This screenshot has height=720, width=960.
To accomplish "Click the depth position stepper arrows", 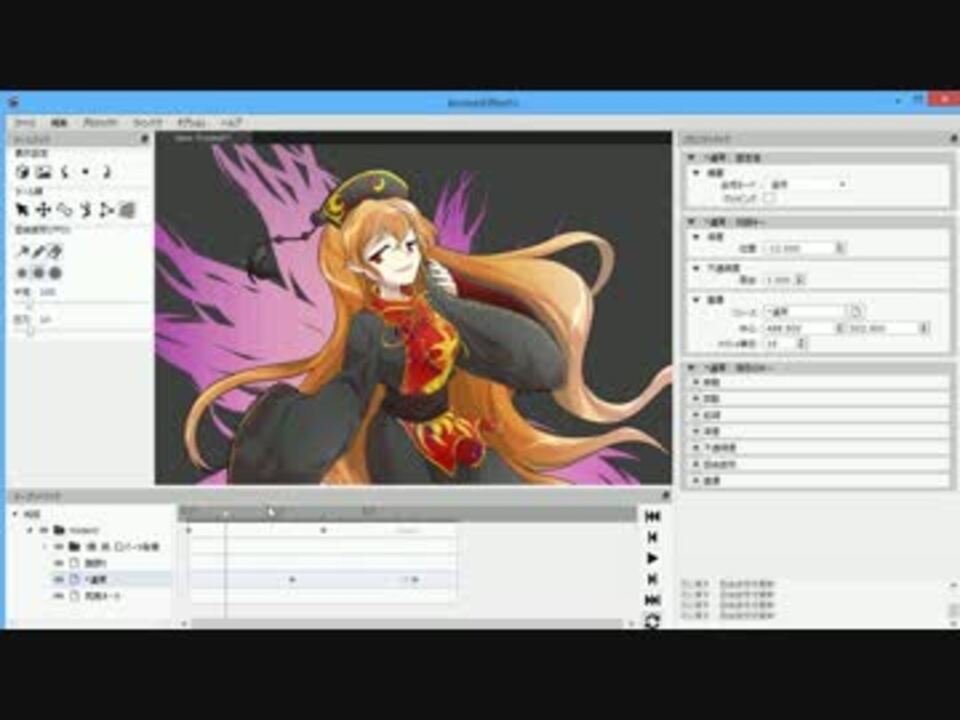I will [840, 248].
